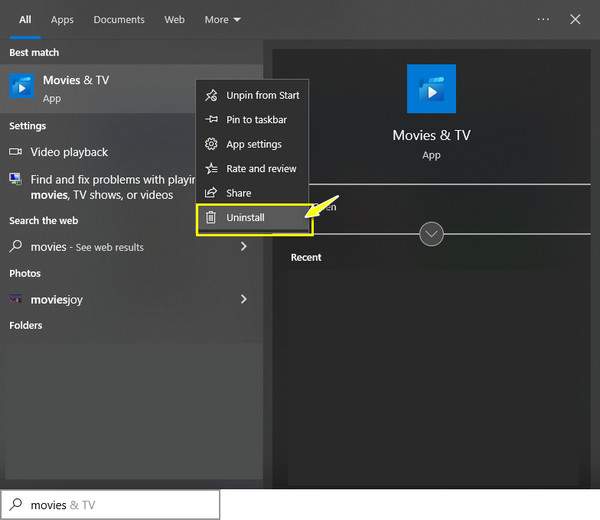Open the More dropdown filter

222,20
